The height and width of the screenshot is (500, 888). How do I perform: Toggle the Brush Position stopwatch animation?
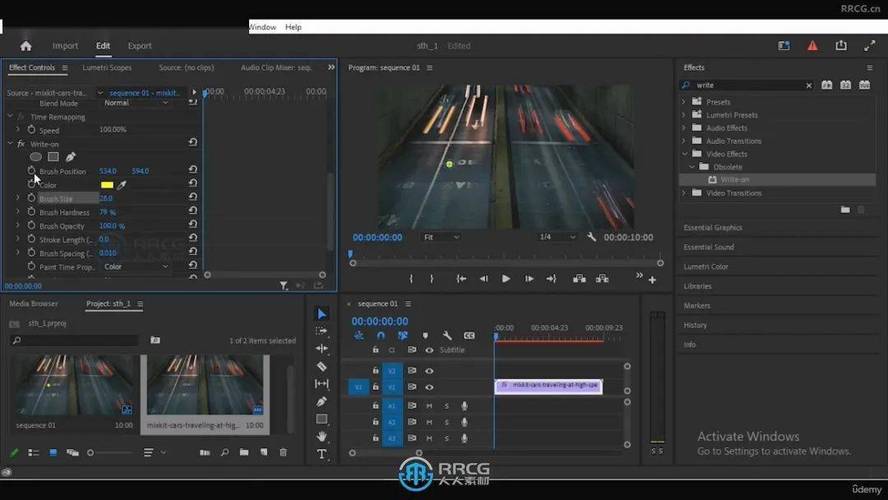click(x=31, y=171)
